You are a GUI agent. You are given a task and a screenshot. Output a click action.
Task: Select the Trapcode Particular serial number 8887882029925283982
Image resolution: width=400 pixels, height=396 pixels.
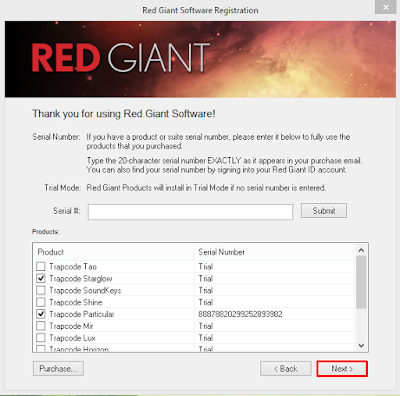pos(240,314)
